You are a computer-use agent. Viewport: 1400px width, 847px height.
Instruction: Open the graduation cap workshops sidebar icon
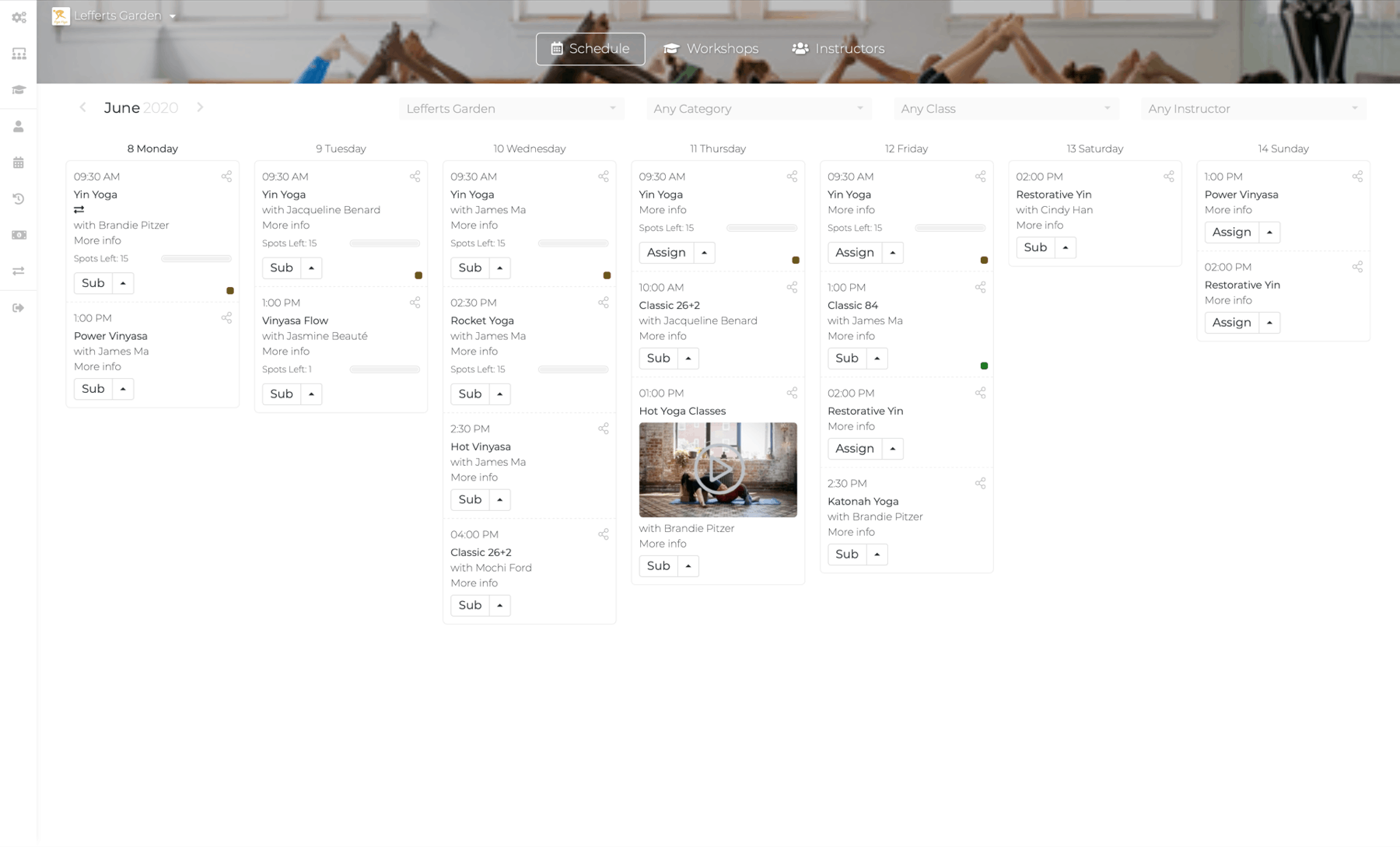[19, 89]
